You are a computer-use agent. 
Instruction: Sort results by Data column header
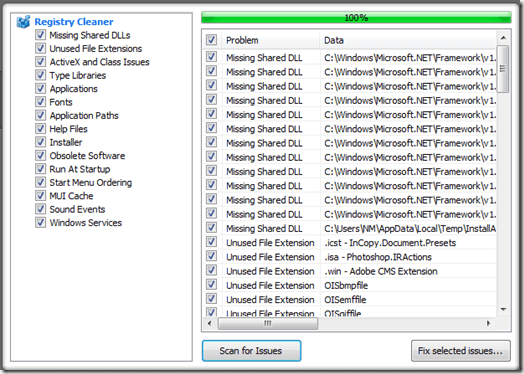click(x=408, y=40)
